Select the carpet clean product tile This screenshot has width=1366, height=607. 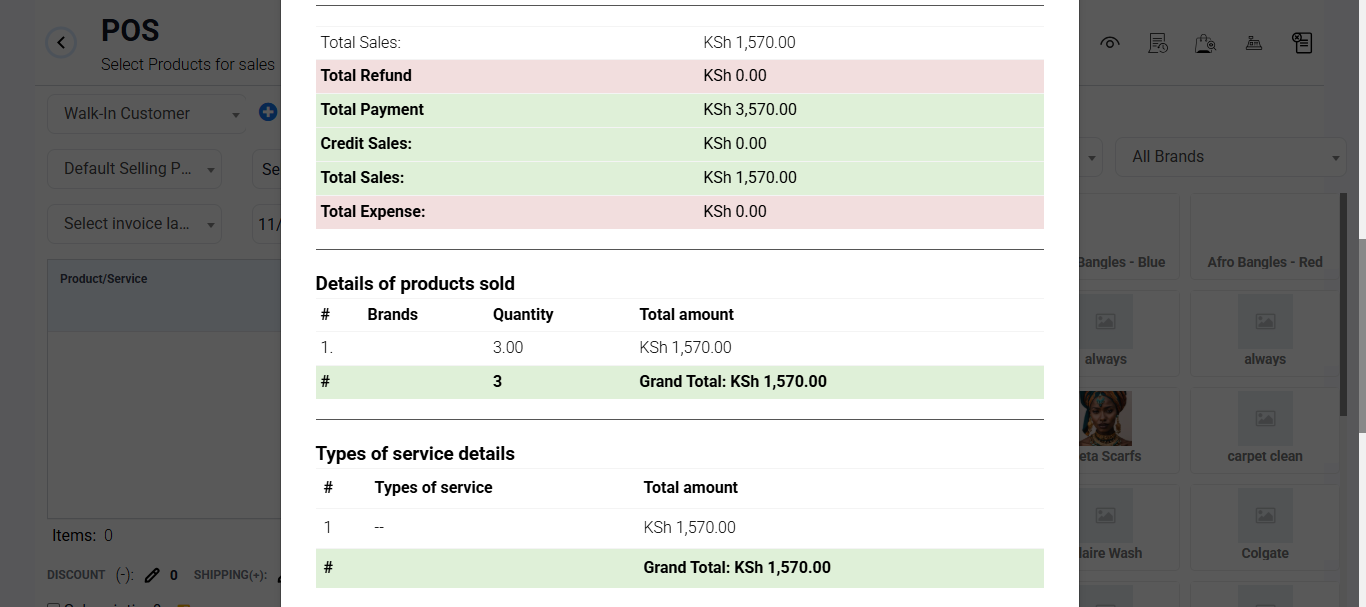click(1265, 430)
